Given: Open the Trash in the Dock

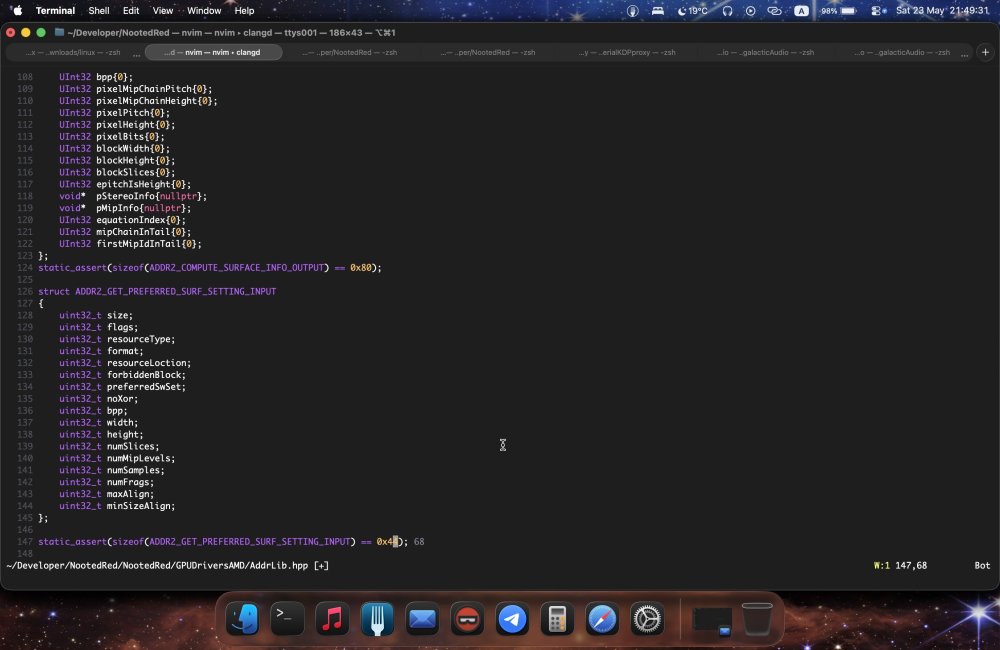Looking at the screenshot, I should (x=757, y=619).
